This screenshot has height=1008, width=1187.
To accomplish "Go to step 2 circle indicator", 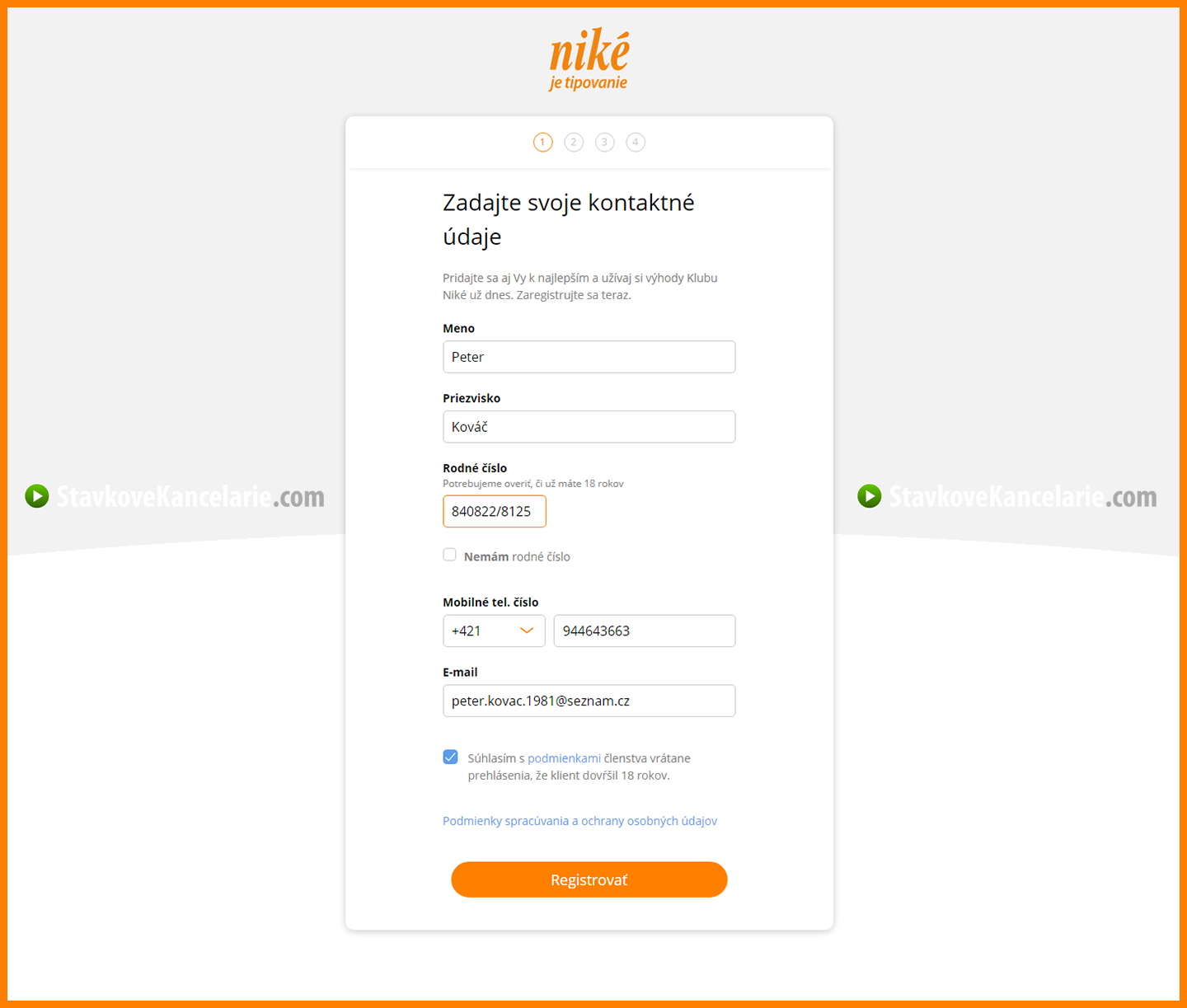I will tap(574, 143).
